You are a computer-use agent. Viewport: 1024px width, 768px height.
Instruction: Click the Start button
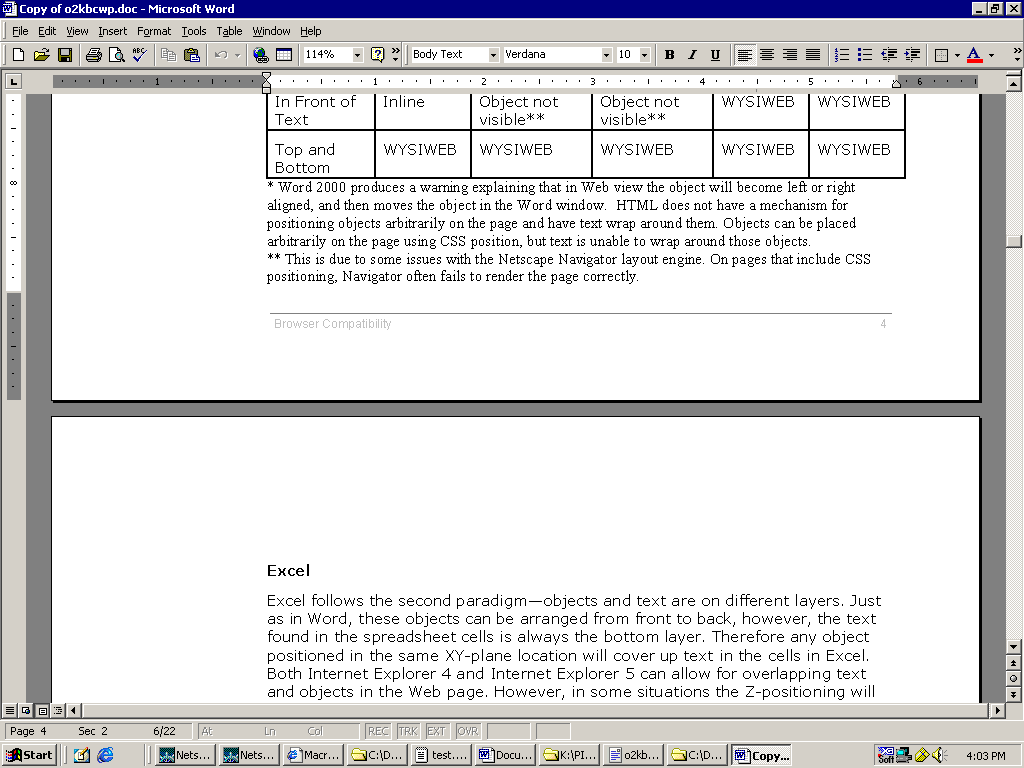click(x=29, y=755)
